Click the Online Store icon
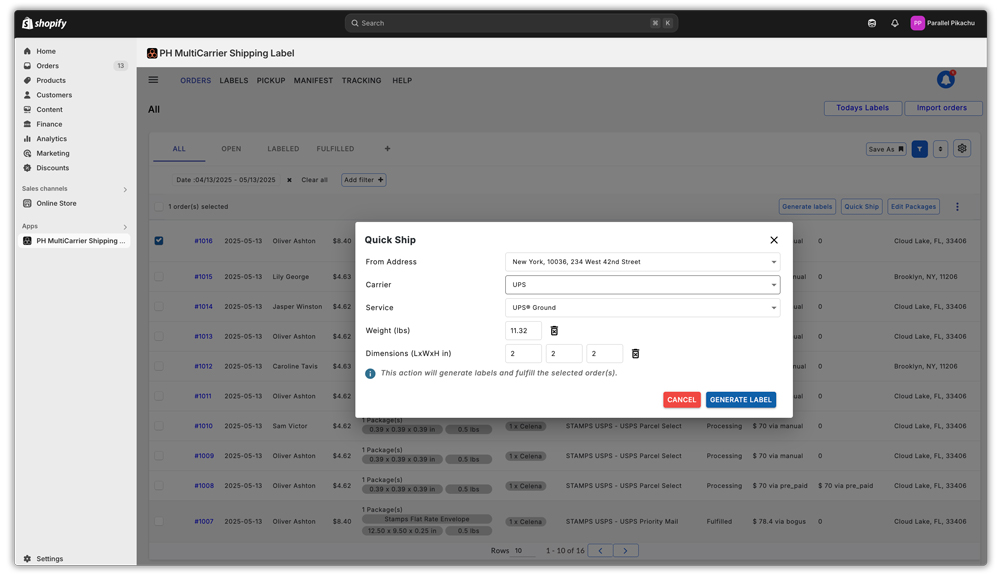Screen dimensions: 1000x578 (27, 204)
